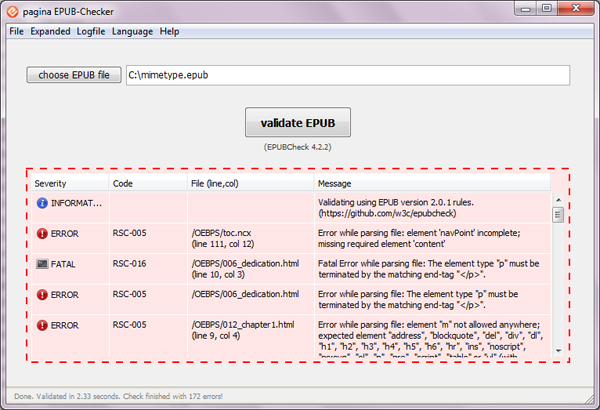This screenshot has width=600, height=410.
Task: Click the red error icon for toc.ncx row
Action: coord(42,234)
